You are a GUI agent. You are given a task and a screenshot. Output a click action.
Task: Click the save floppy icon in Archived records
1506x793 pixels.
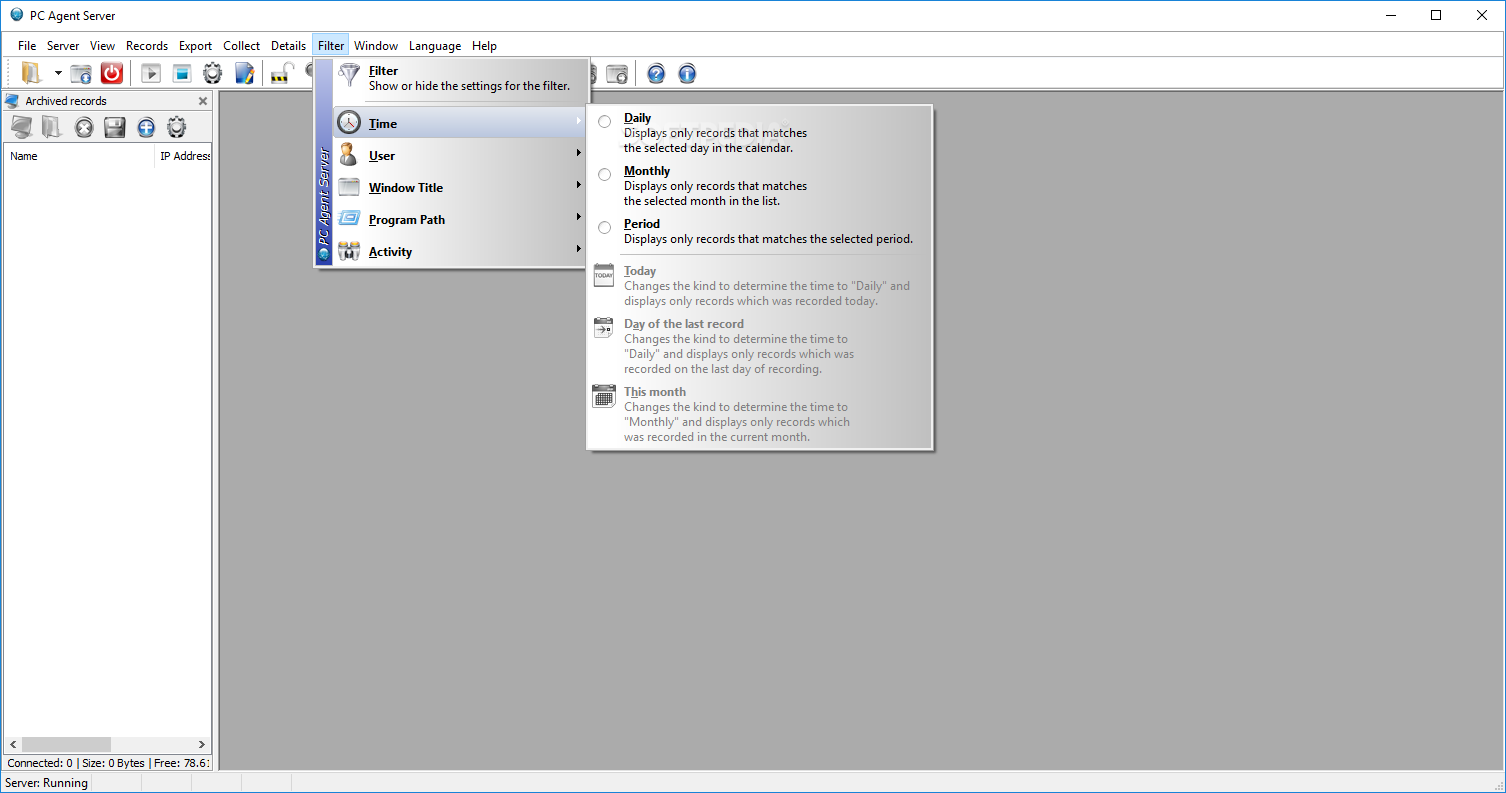point(115,127)
